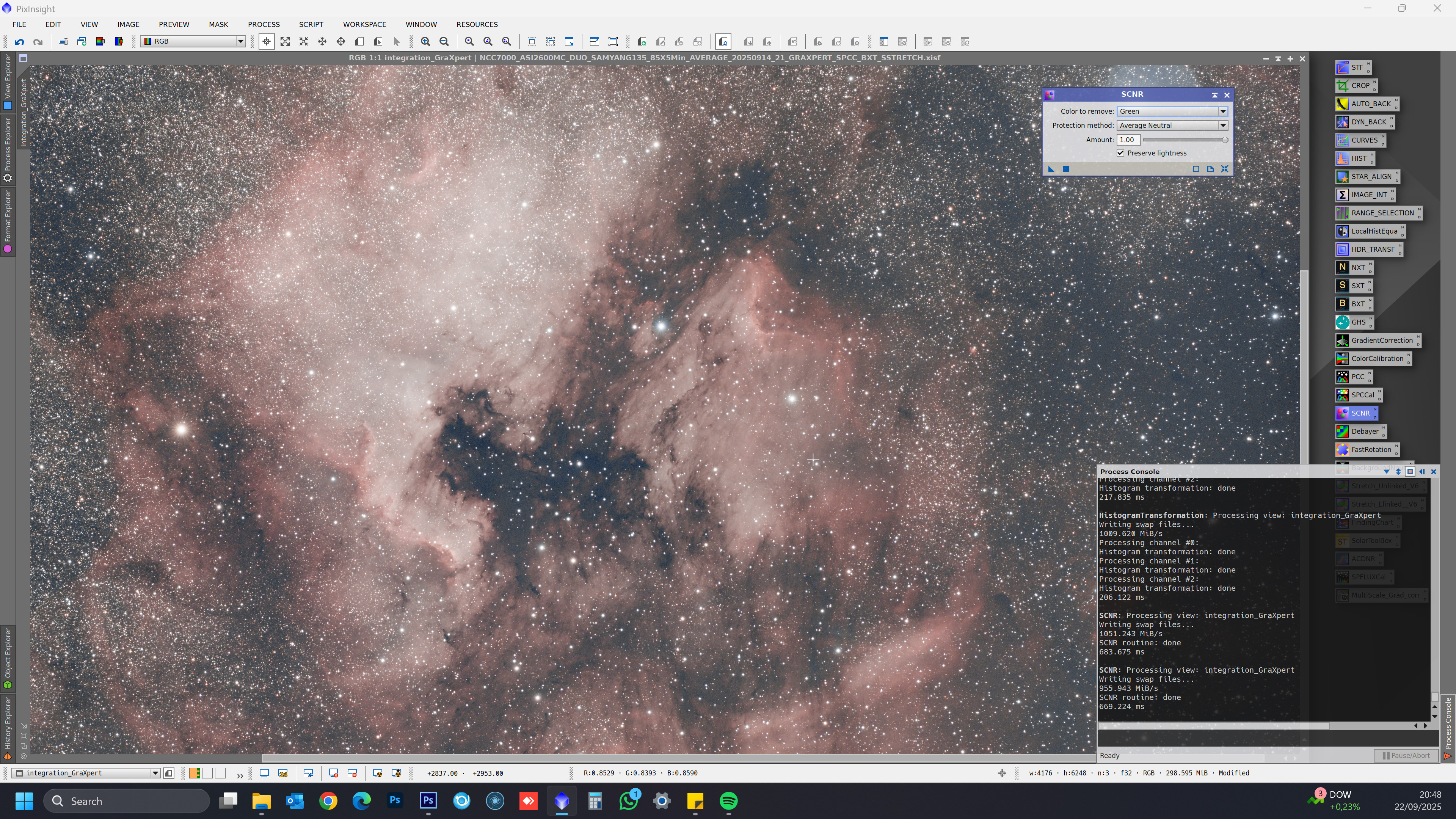Viewport: 1456px width, 819px height.
Task: Click the SCNR Amount slider handle
Action: click(1225, 140)
